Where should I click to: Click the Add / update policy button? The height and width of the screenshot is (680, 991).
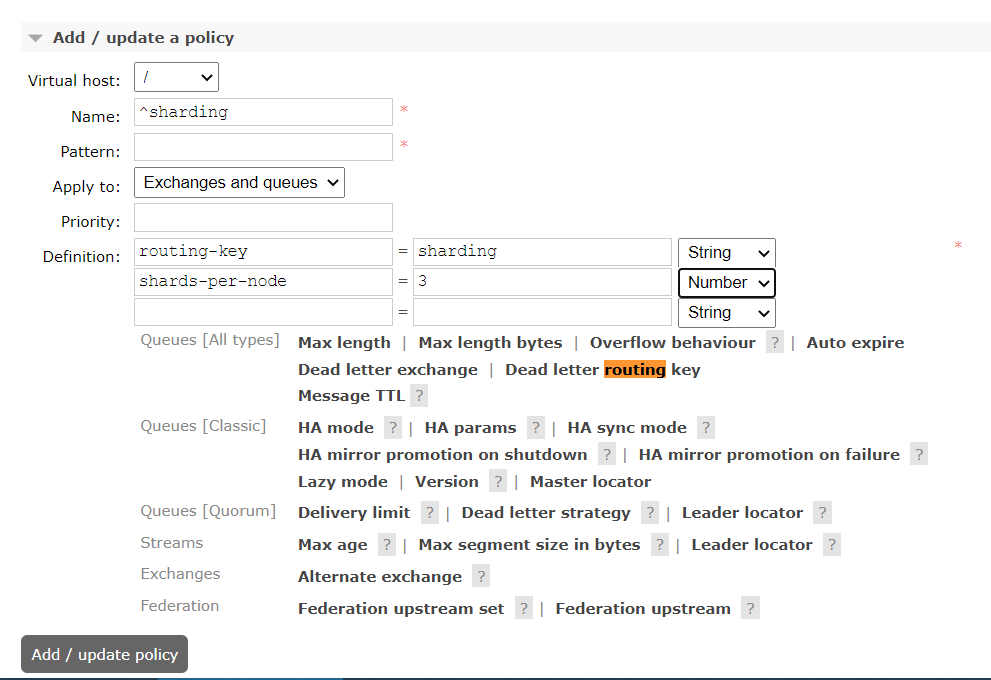tap(104, 655)
